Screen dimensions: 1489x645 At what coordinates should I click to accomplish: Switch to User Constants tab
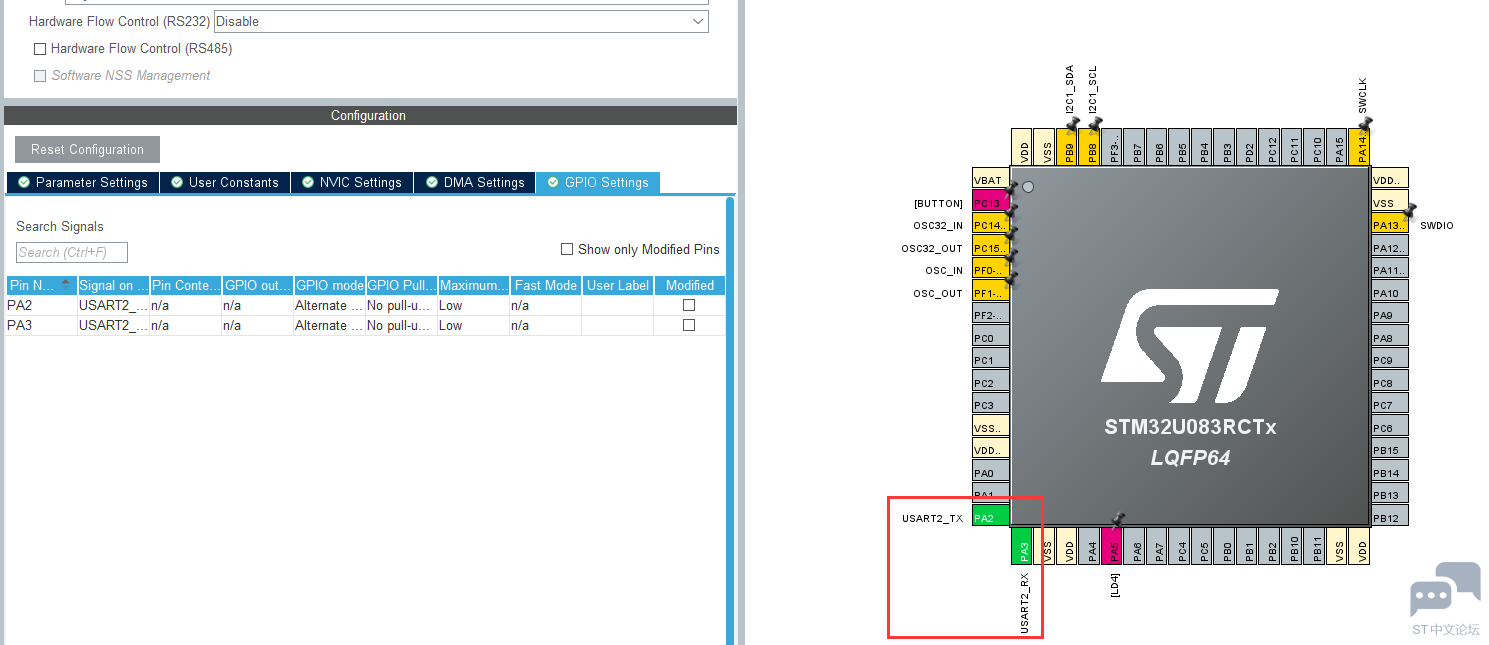tap(225, 182)
